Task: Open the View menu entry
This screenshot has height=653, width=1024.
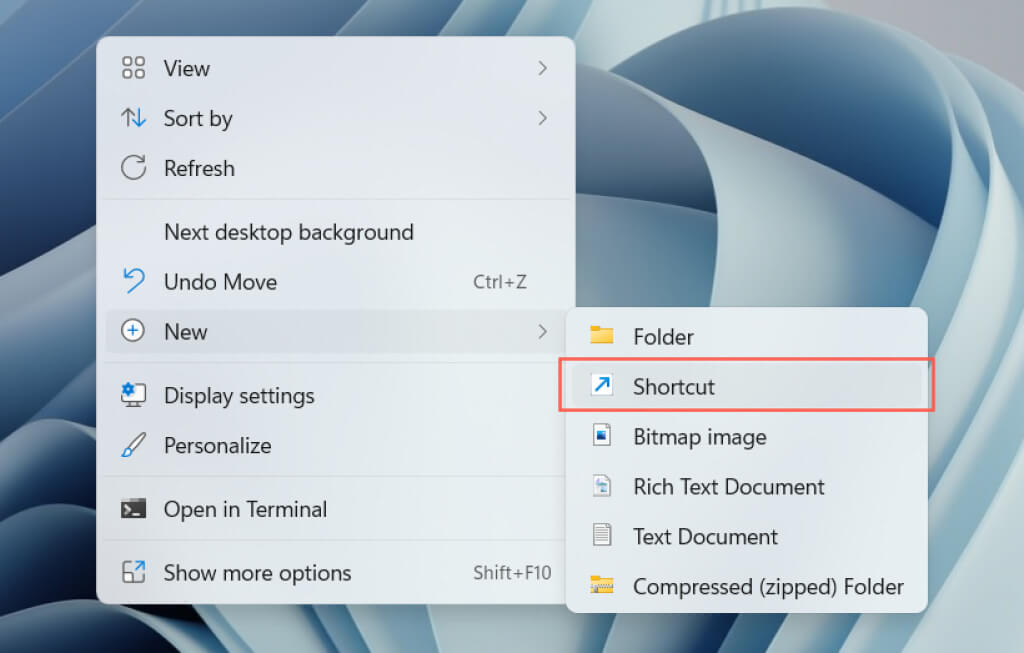Action: pos(335,69)
